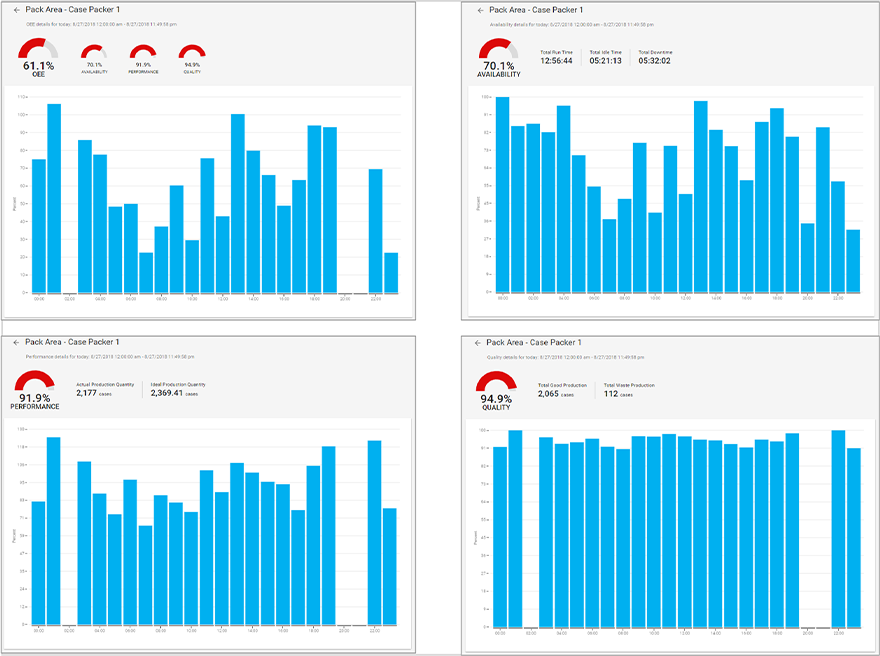Click the Total Good Production 2,065 value
Viewport: 880px width, 656px height.
(x=552, y=394)
